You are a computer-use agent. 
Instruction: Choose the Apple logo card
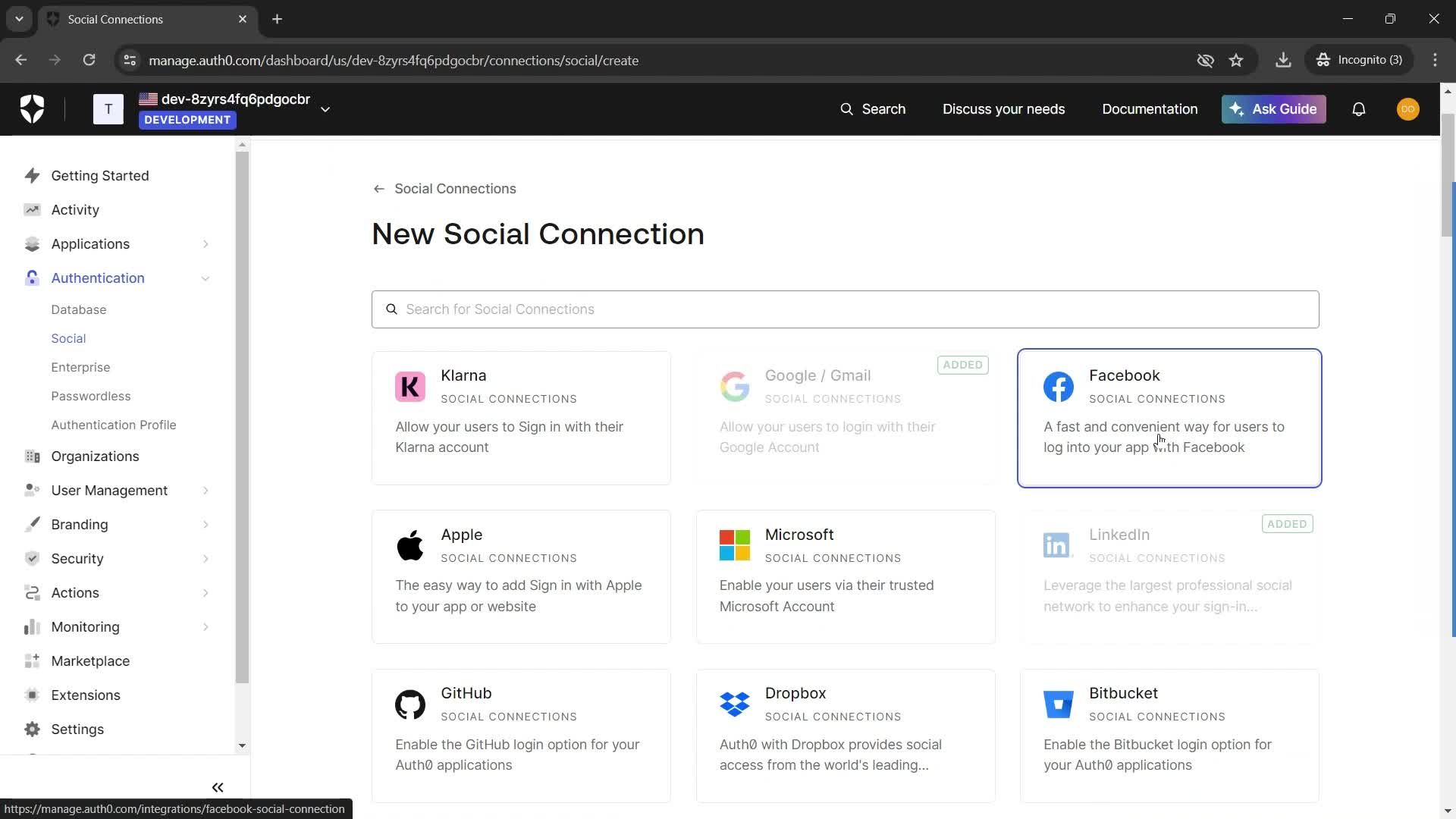point(410,545)
